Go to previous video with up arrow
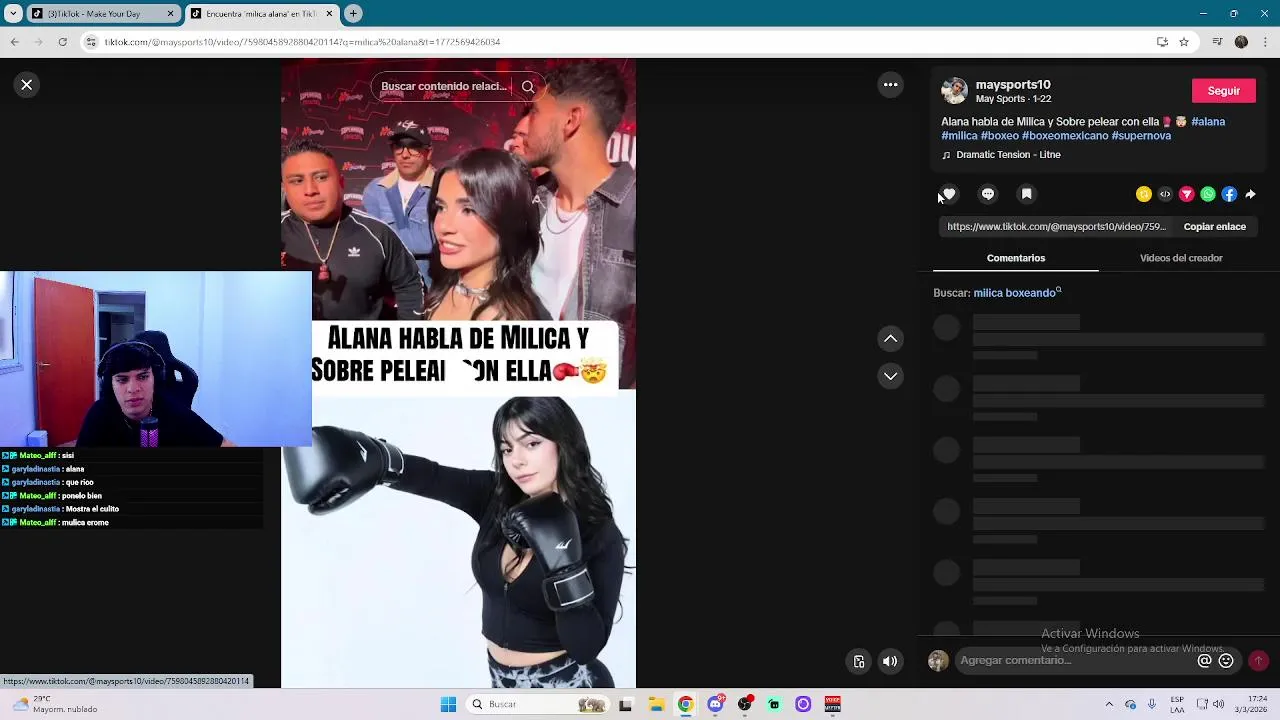The height and width of the screenshot is (720, 1280). click(890, 339)
